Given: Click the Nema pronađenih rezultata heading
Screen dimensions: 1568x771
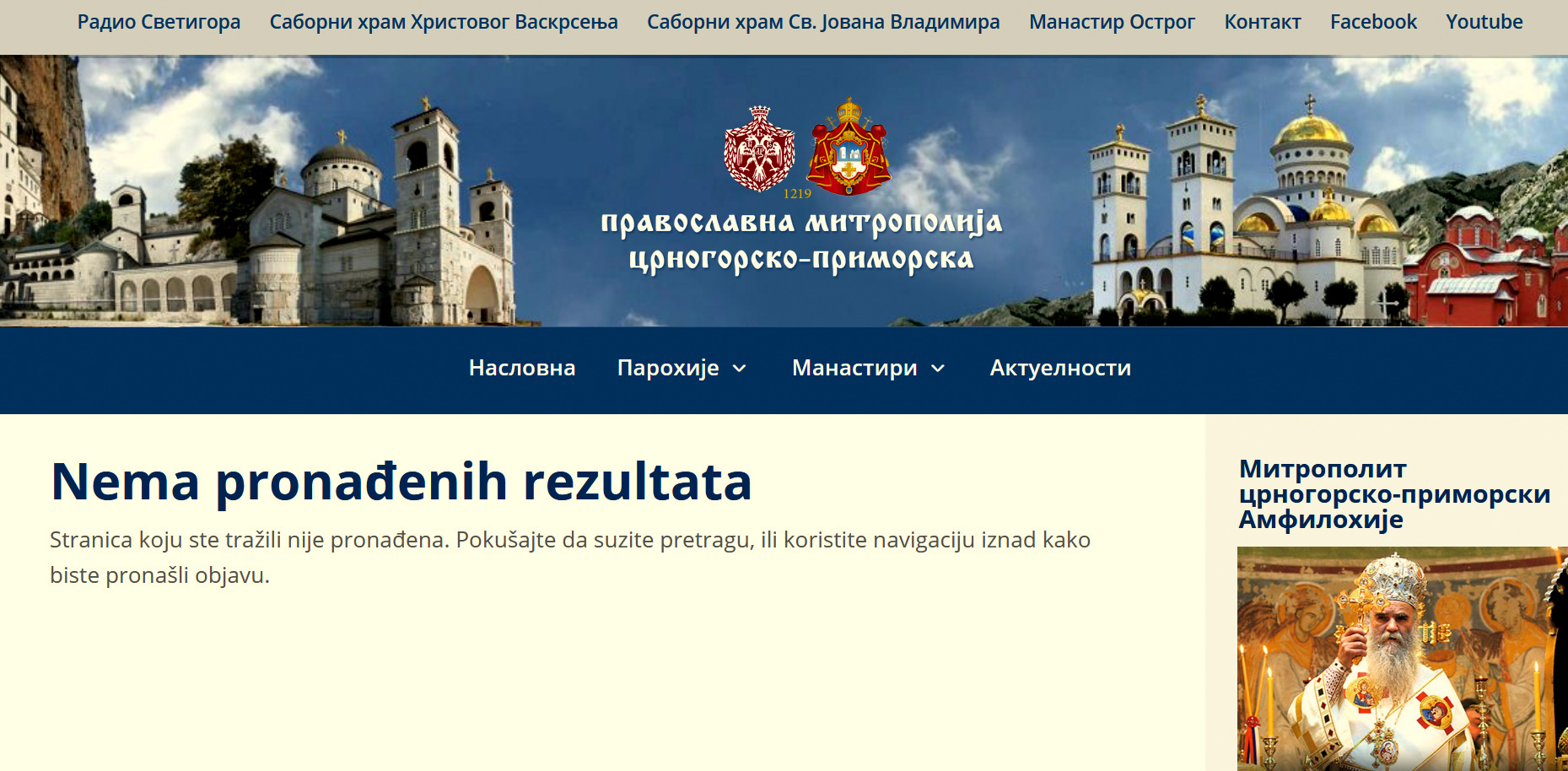Looking at the screenshot, I should (x=401, y=482).
